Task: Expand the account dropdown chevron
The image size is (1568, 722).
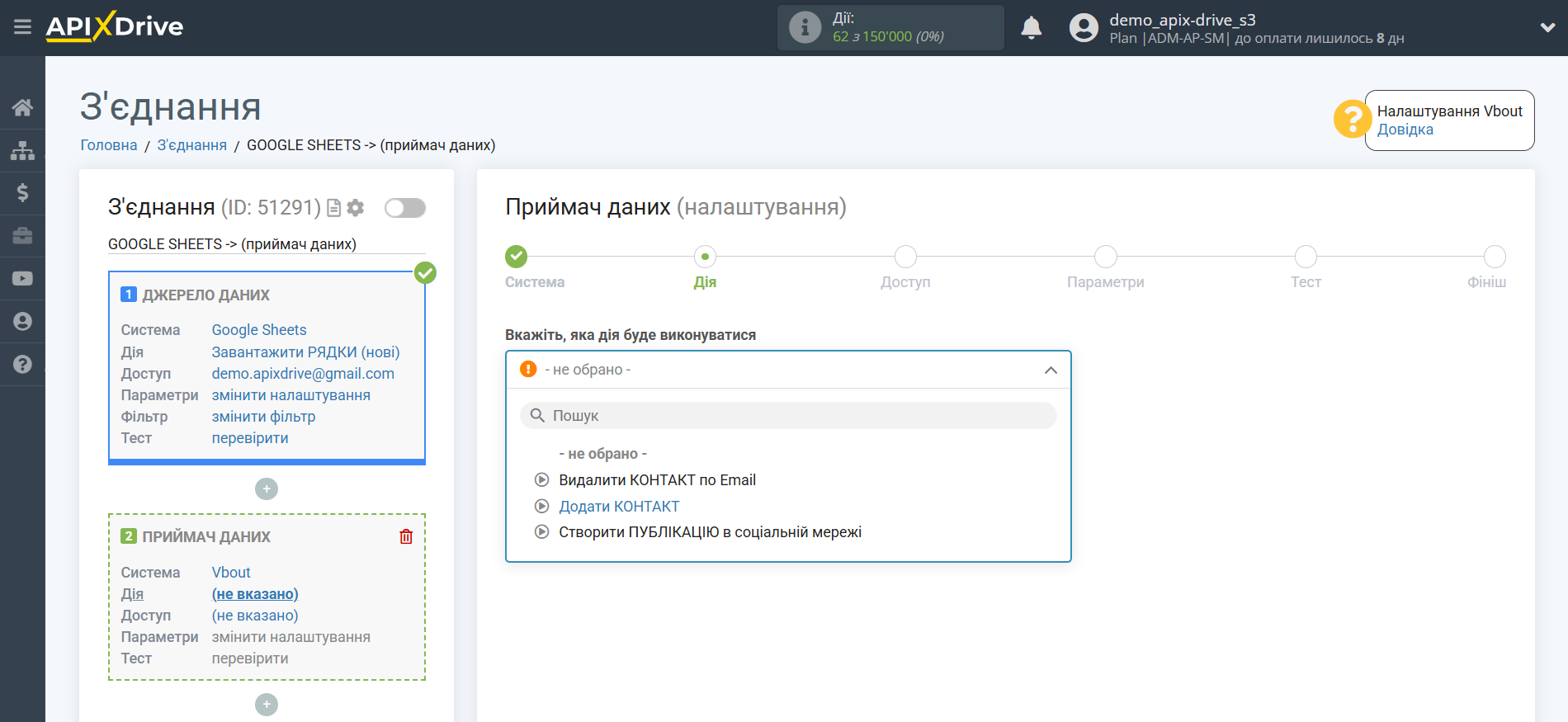Action: pos(1547,27)
